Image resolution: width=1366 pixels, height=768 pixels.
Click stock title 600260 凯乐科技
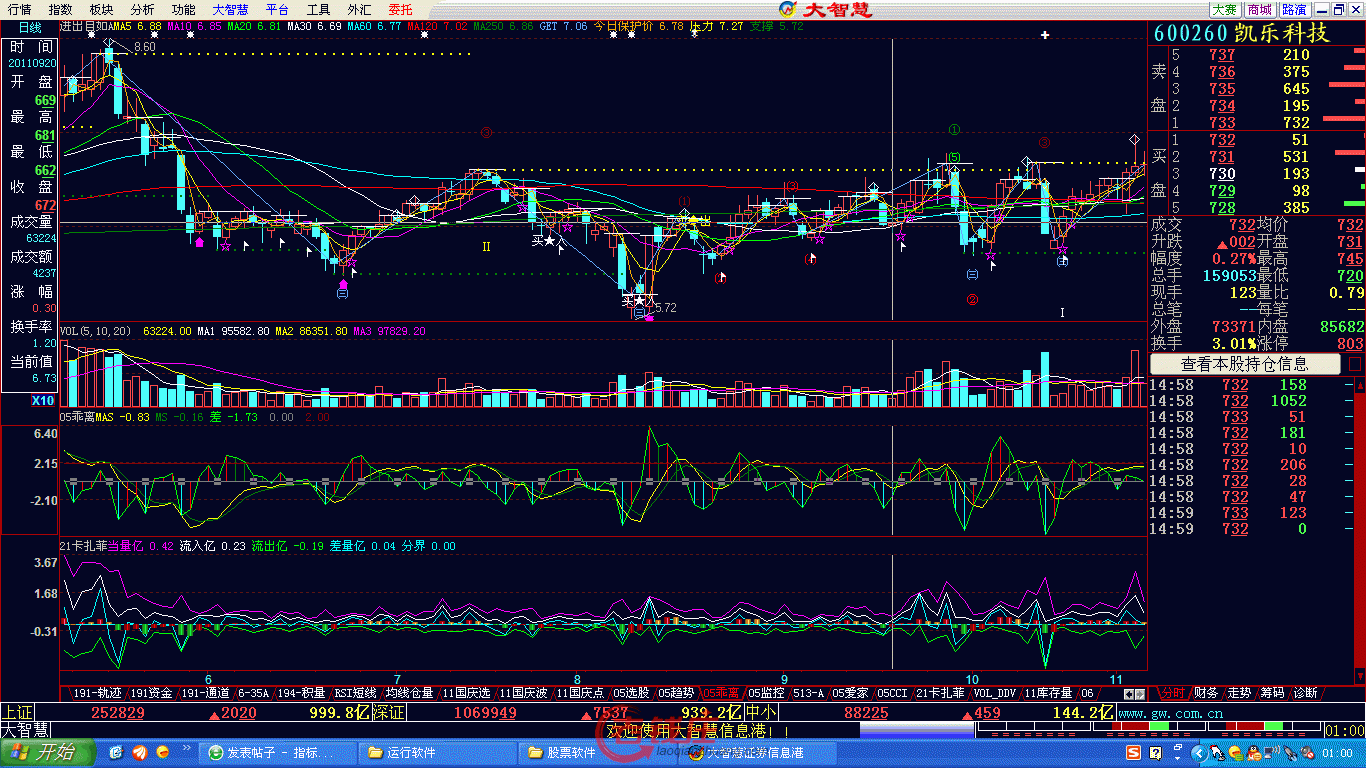(x=1242, y=32)
